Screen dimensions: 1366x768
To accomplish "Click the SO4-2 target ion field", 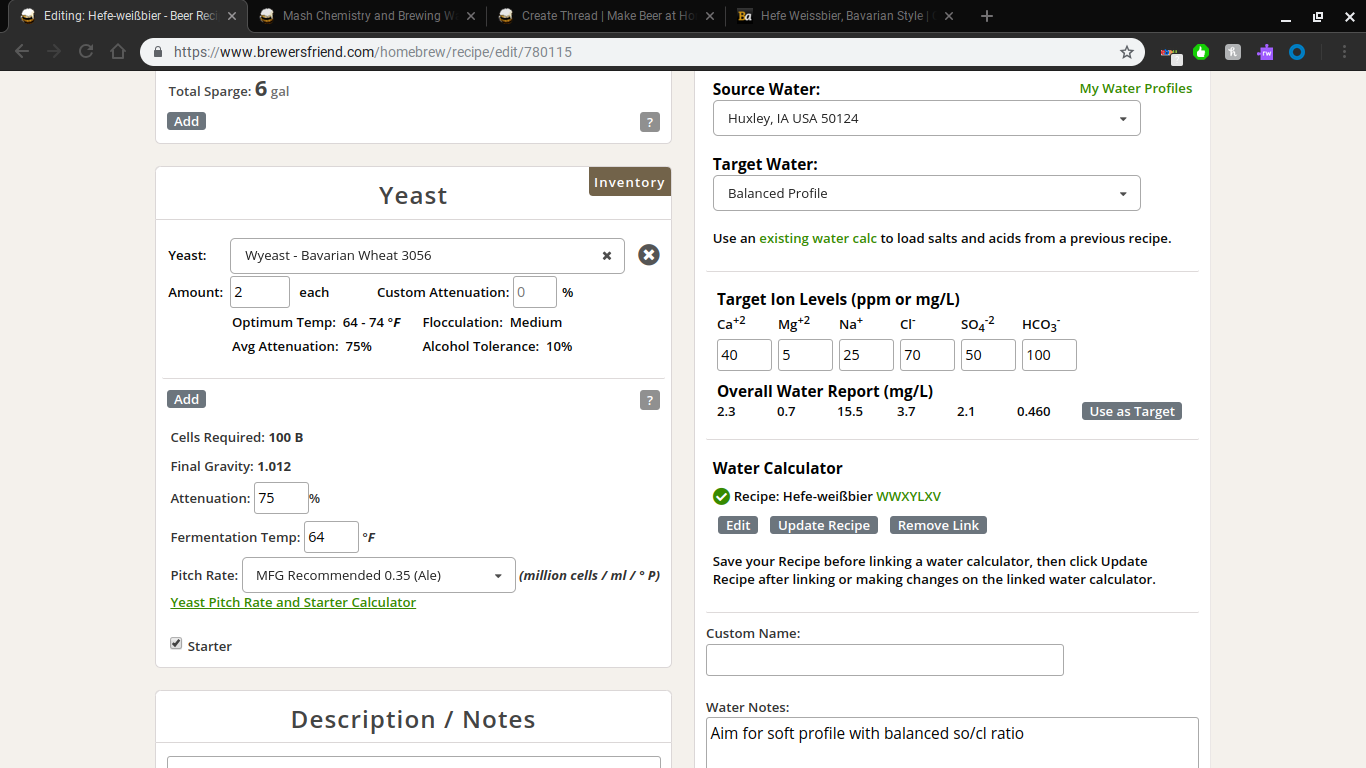I will point(988,355).
